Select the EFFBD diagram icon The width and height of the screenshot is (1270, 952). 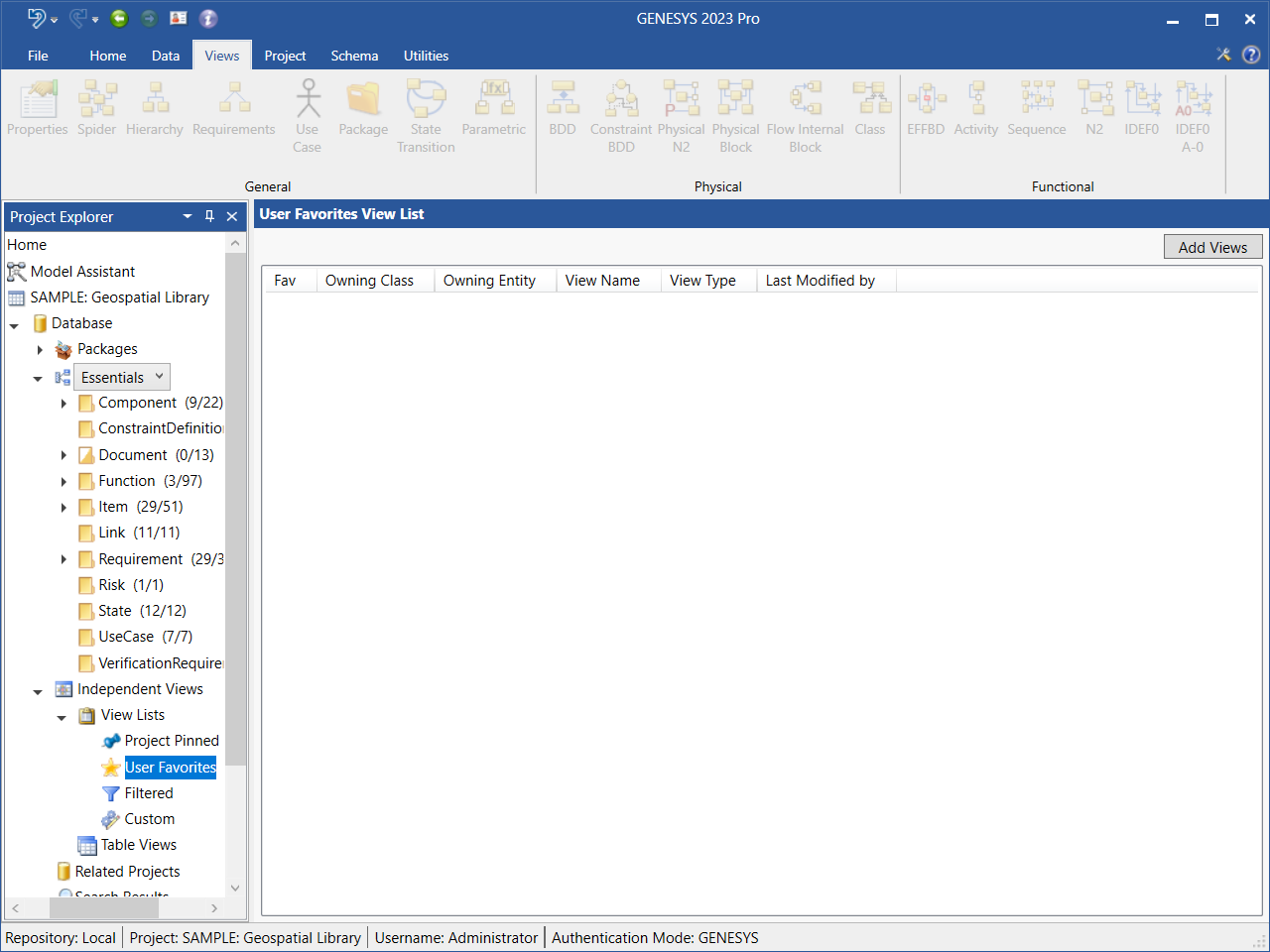[926, 100]
